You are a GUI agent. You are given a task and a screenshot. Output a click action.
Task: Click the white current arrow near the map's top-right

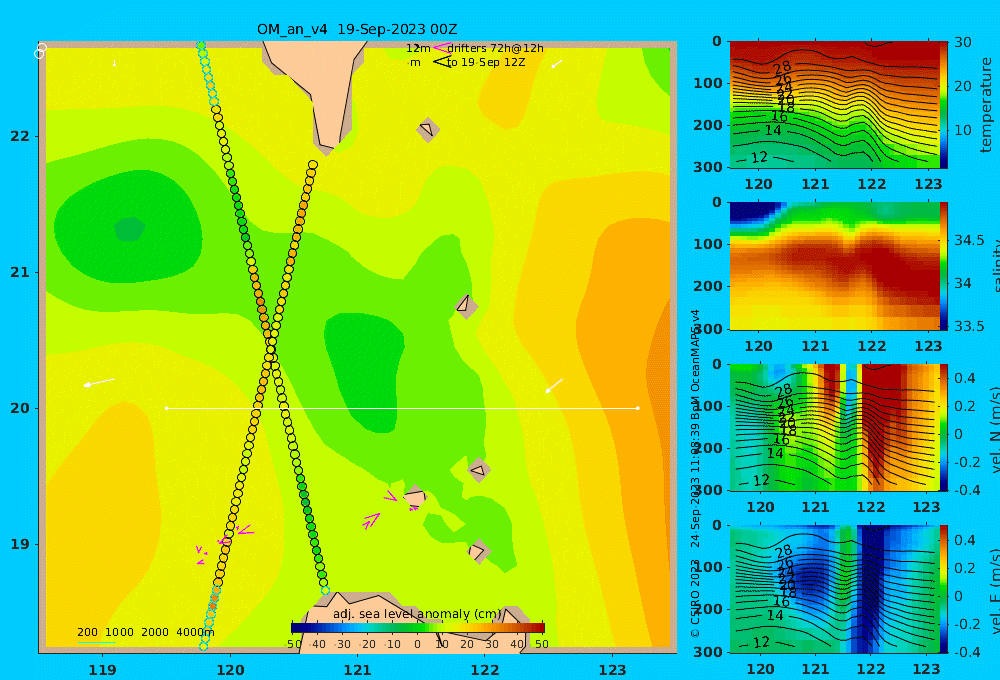557,63
